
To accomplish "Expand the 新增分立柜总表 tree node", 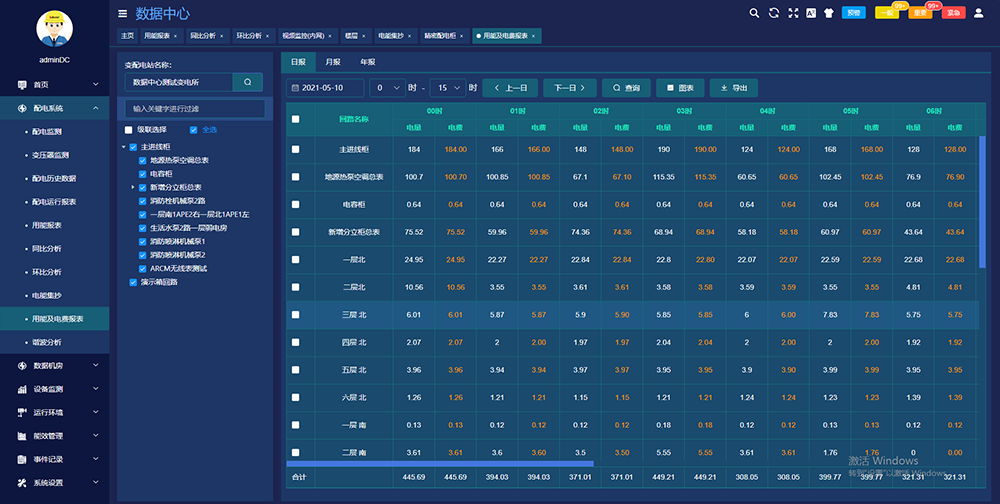I will click(x=132, y=187).
